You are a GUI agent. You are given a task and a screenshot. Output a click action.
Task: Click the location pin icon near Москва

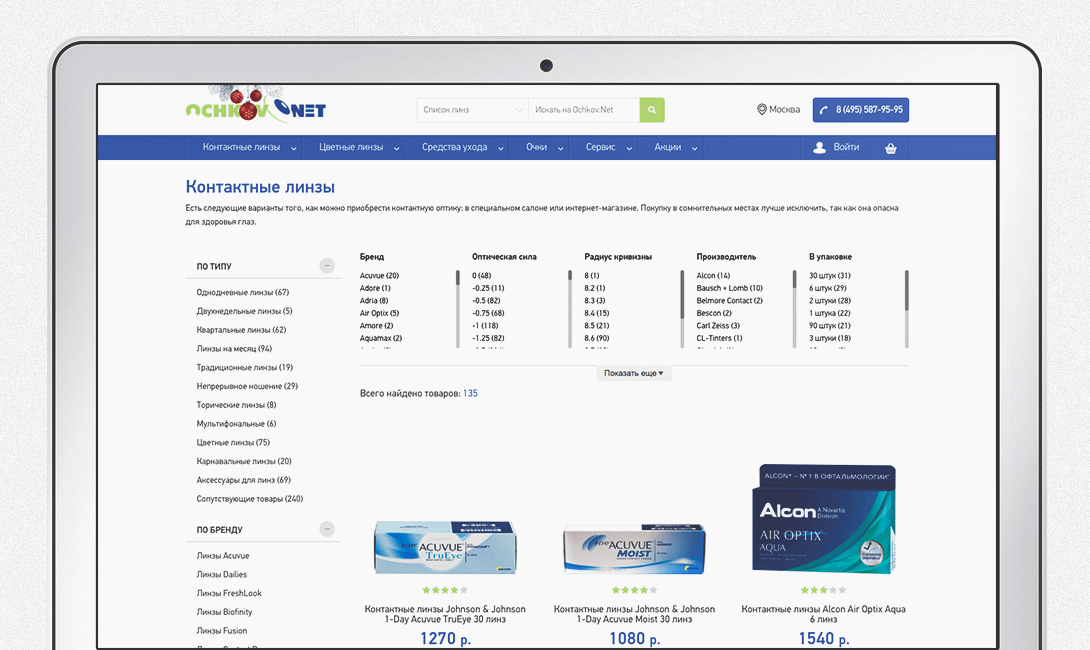[761, 109]
